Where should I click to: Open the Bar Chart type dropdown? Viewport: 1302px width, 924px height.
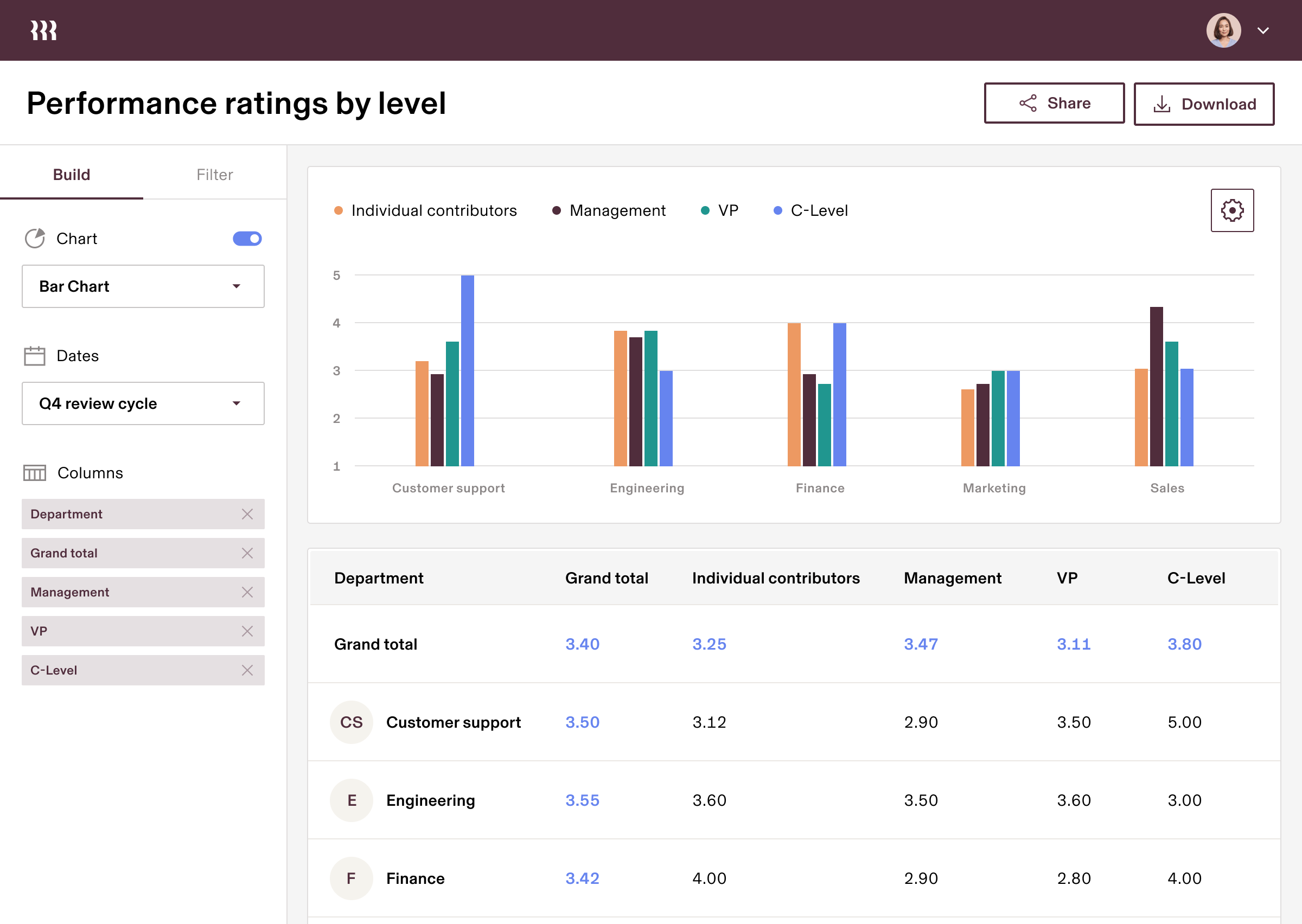(143, 286)
